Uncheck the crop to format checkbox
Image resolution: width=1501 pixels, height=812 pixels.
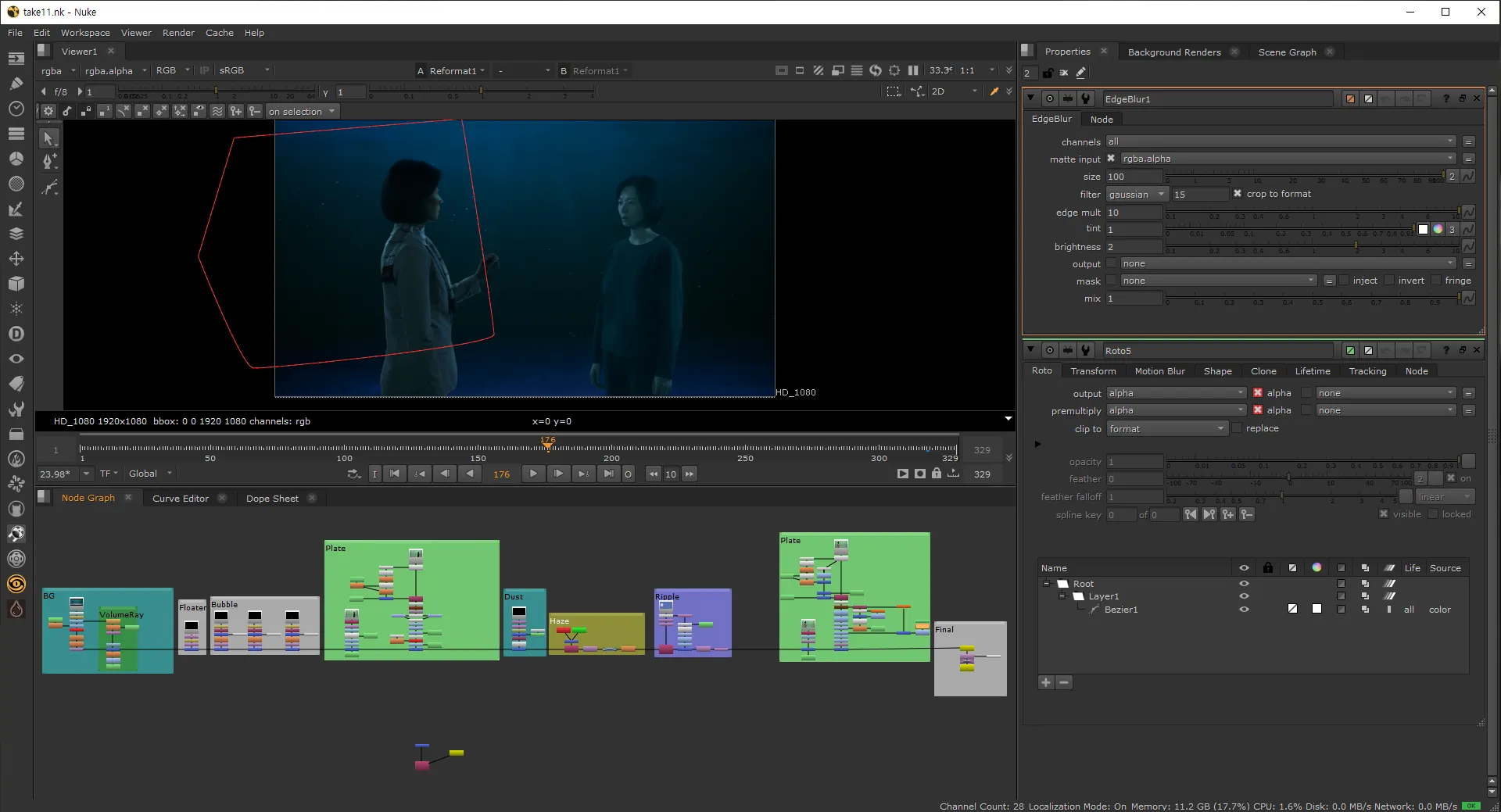[1237, 194]
